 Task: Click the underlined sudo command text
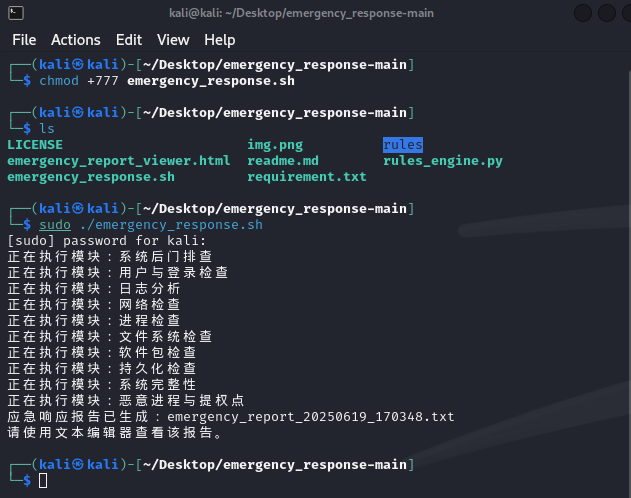point(55,225)
